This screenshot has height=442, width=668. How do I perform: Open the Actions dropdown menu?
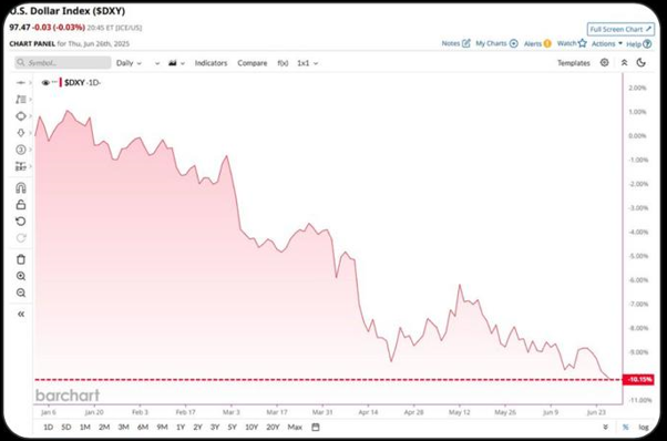coord(607,43)
